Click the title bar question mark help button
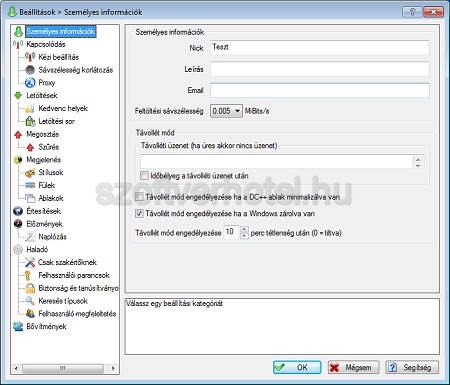 coord(412,12)
